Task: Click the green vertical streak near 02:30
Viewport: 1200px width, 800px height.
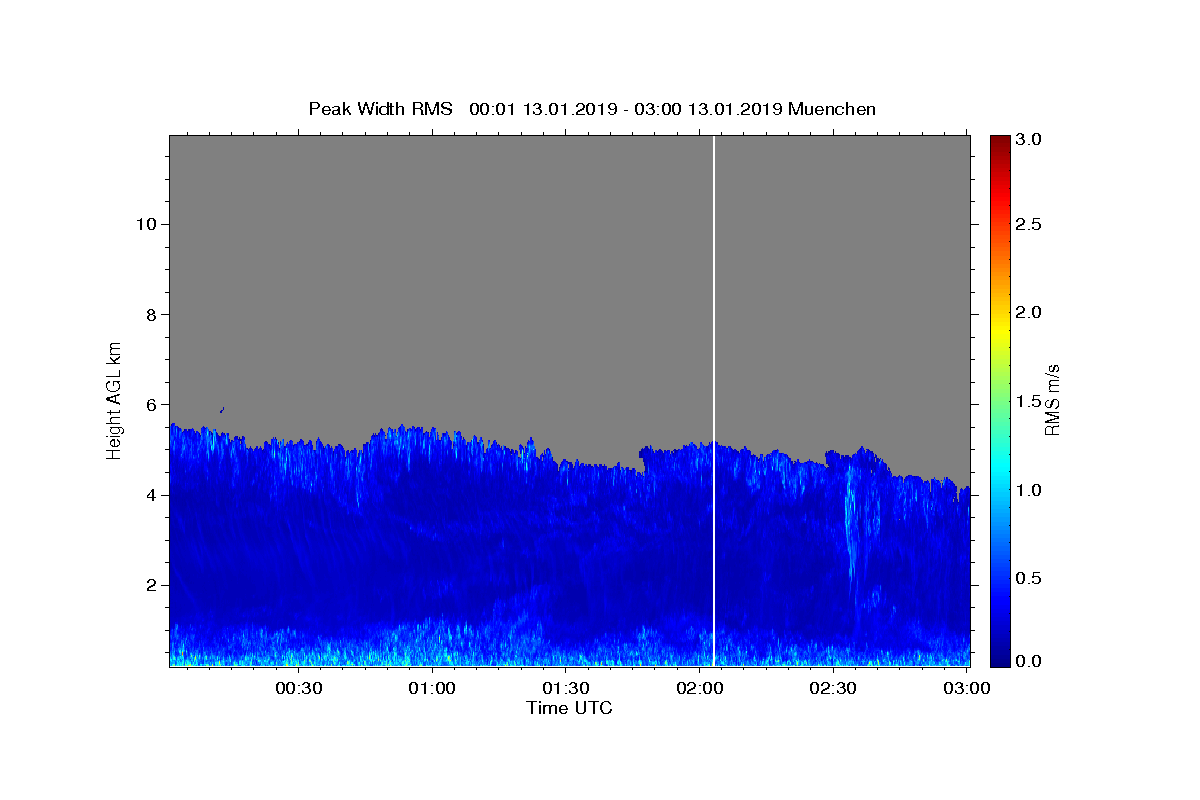Action: (x=851, y=525)
